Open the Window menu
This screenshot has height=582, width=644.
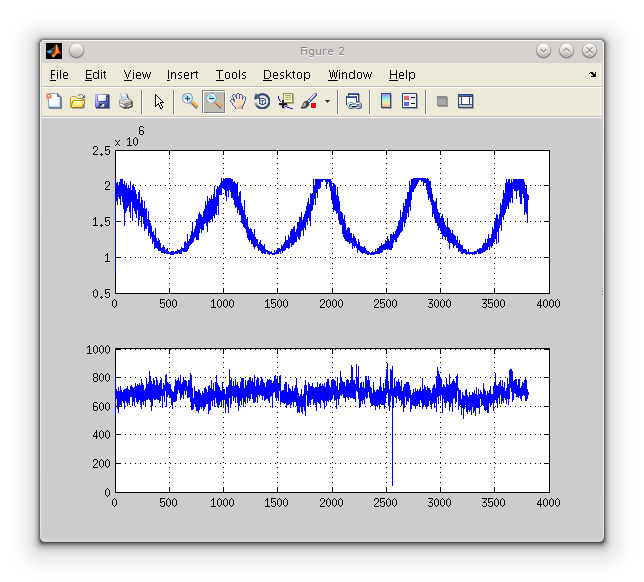point(350,75)
